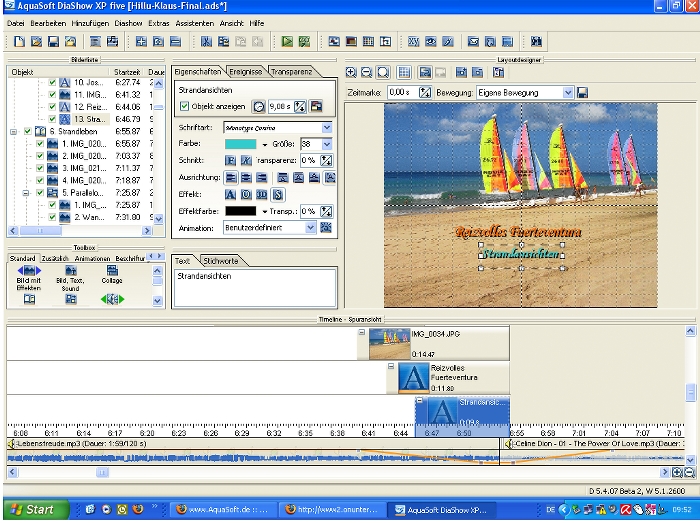Click the bold text style icon

[x=229, y=160]
